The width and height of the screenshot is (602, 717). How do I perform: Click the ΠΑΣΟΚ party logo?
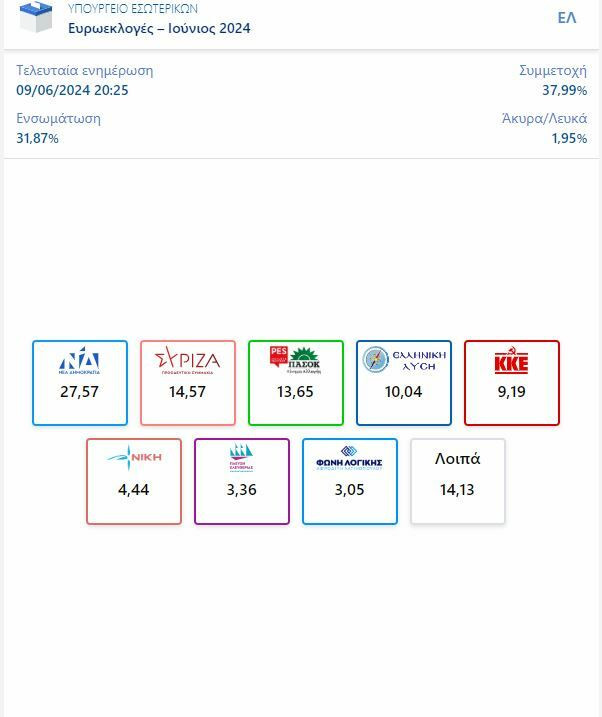[296, 360]
